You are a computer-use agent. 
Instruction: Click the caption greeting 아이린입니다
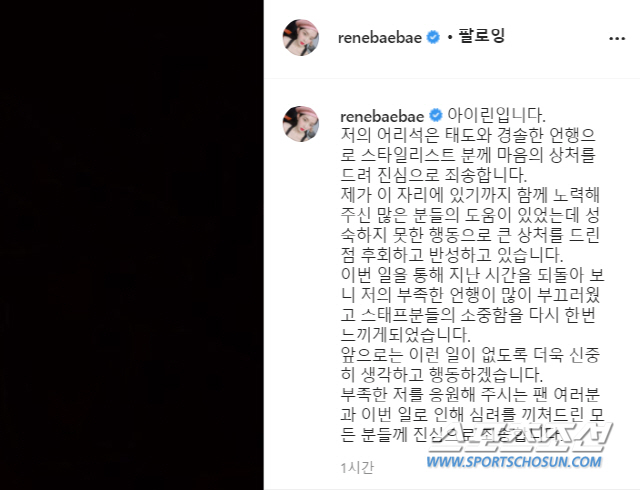[496, 116]
